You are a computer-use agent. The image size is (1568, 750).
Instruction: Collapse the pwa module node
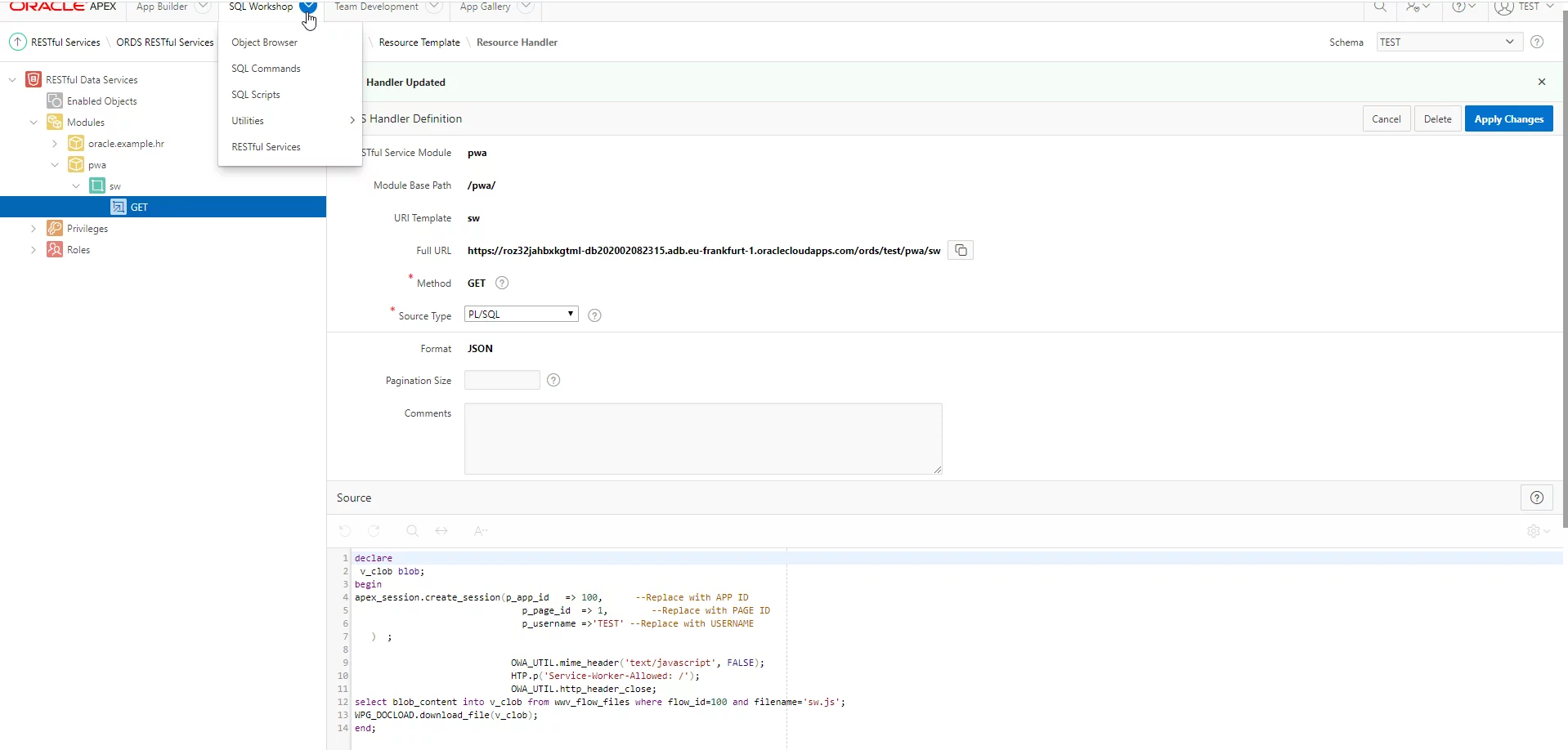[55, 165]
